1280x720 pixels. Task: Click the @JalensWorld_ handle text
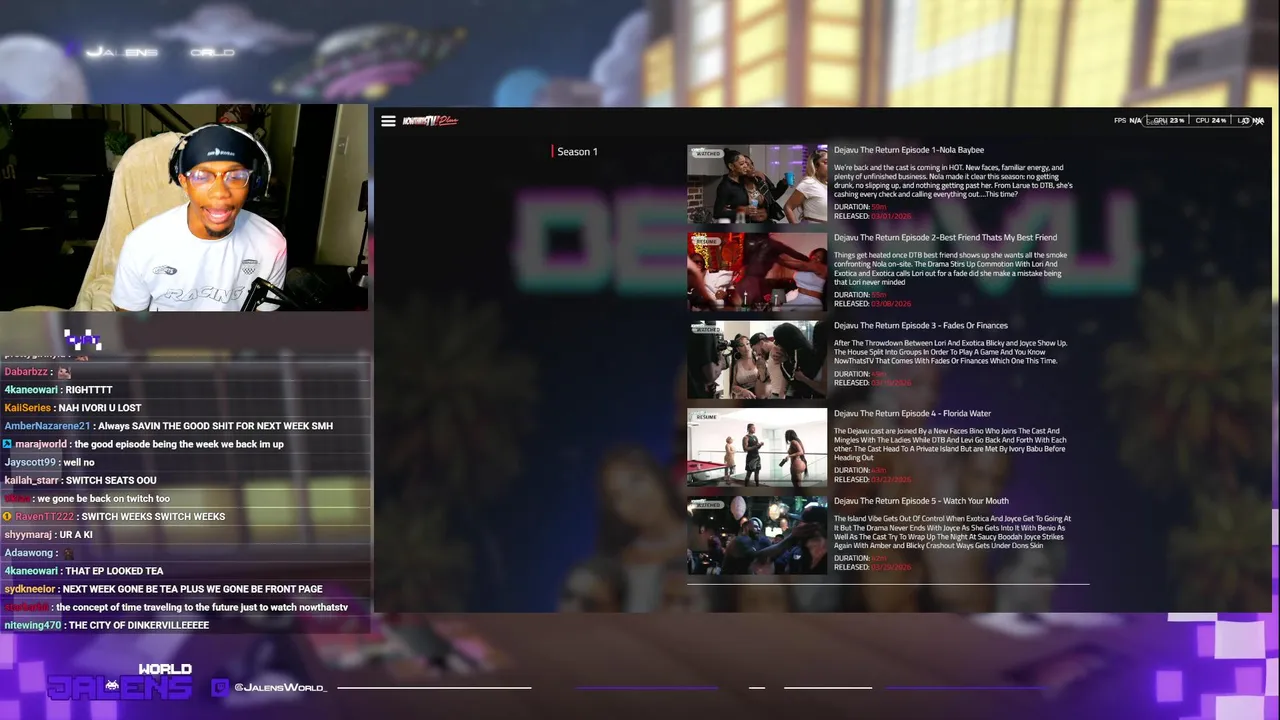280,688
